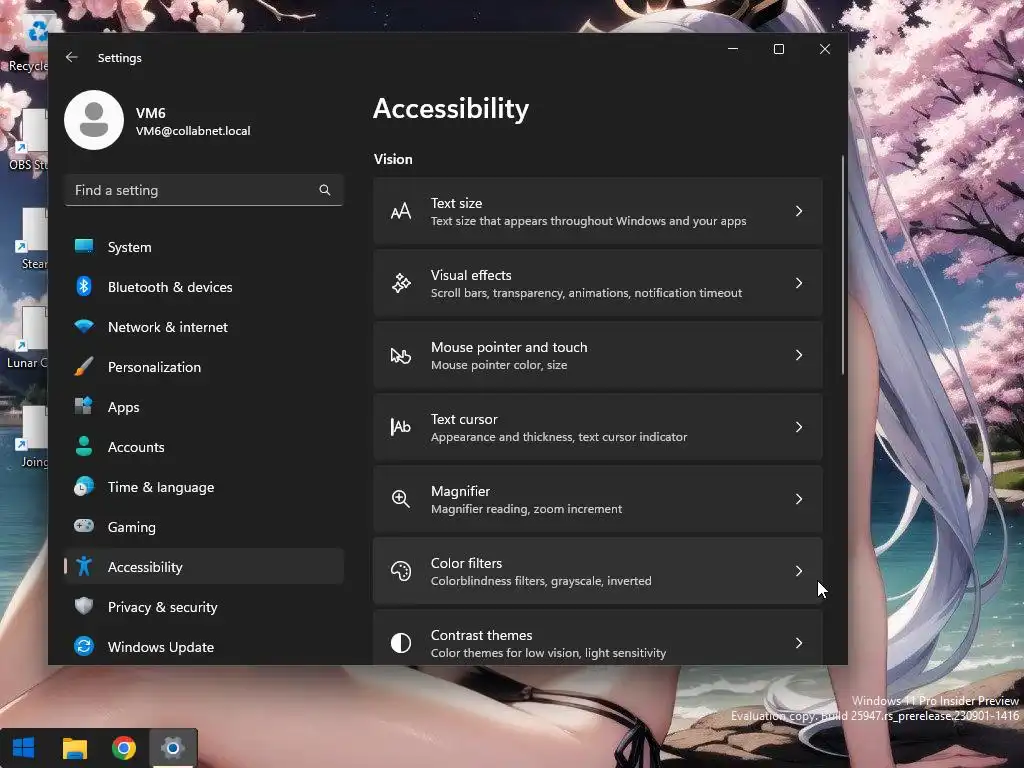Click the Accessibility figure icon in sidebar
1024x768 pixels.
(x=84, y=566)
